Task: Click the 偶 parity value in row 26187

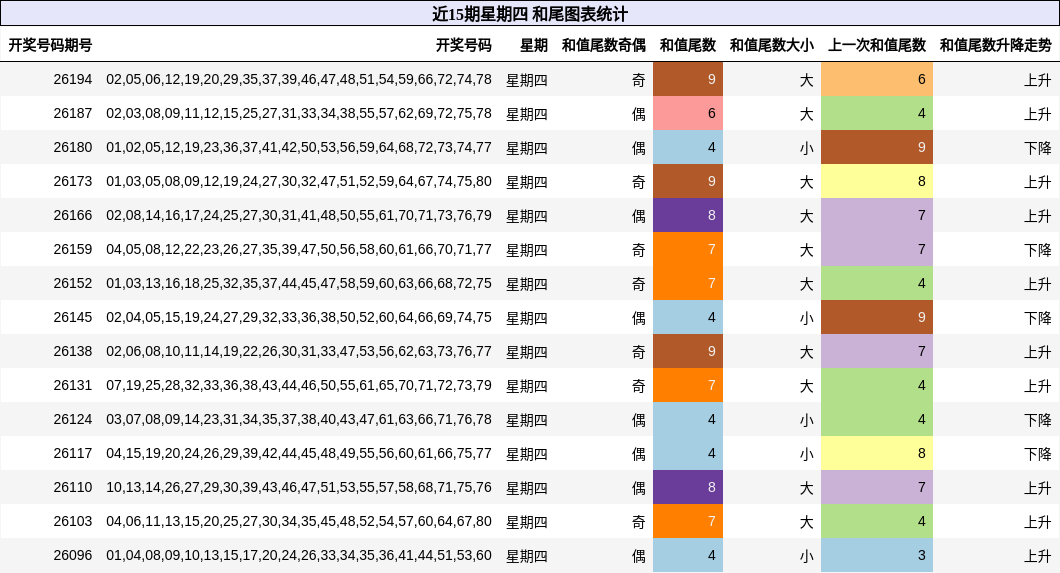Action: tap(639, 114)
